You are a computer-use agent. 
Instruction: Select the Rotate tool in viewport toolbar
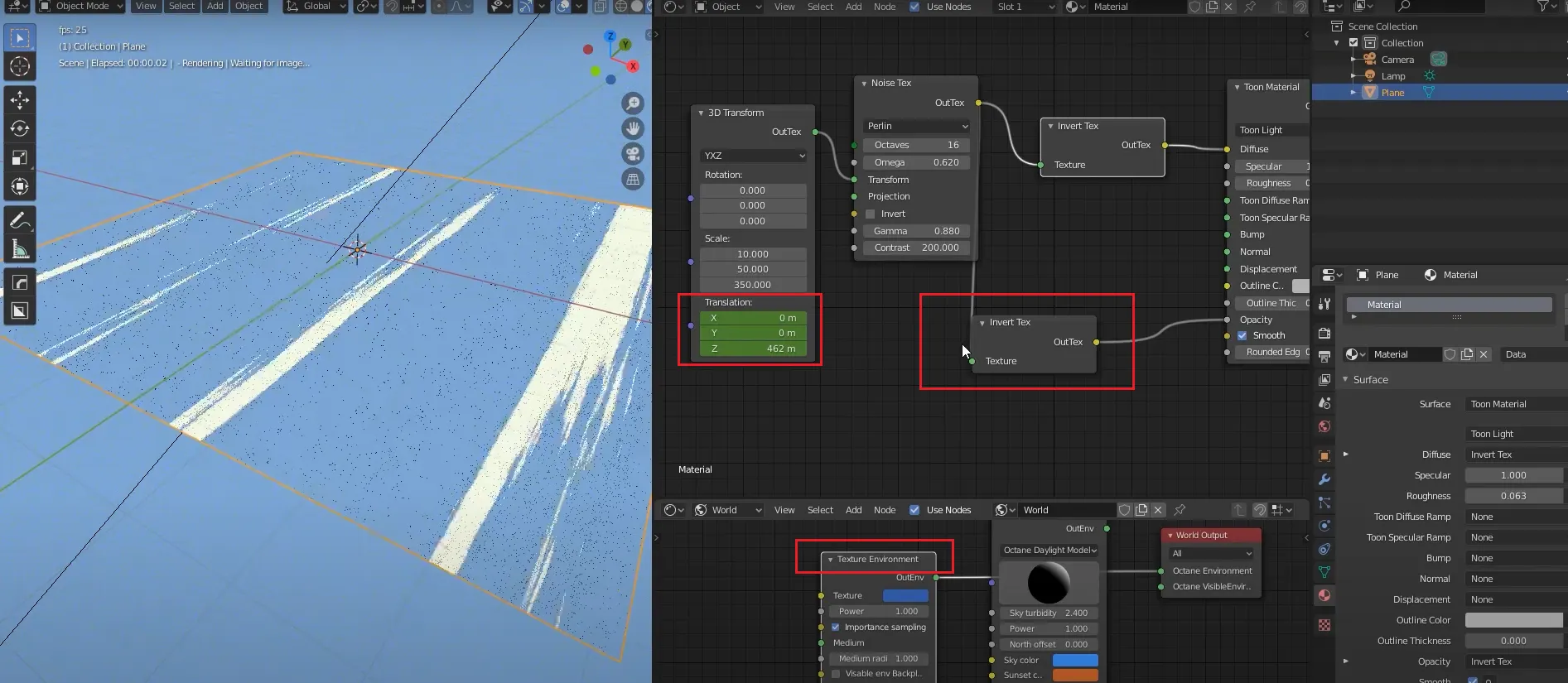pos(20,129)
